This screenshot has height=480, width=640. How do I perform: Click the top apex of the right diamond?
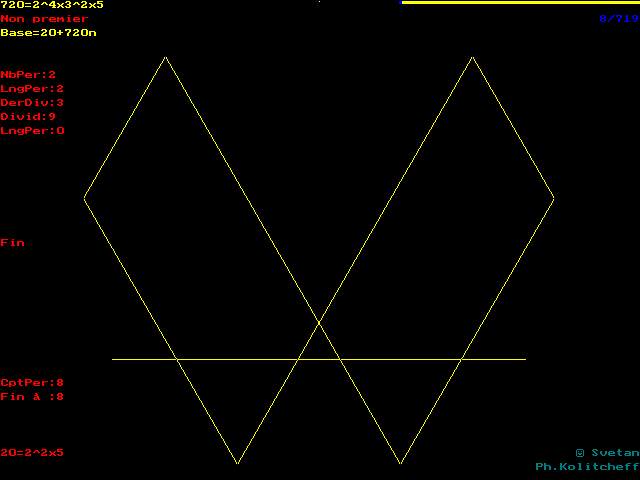click(472, 57)
